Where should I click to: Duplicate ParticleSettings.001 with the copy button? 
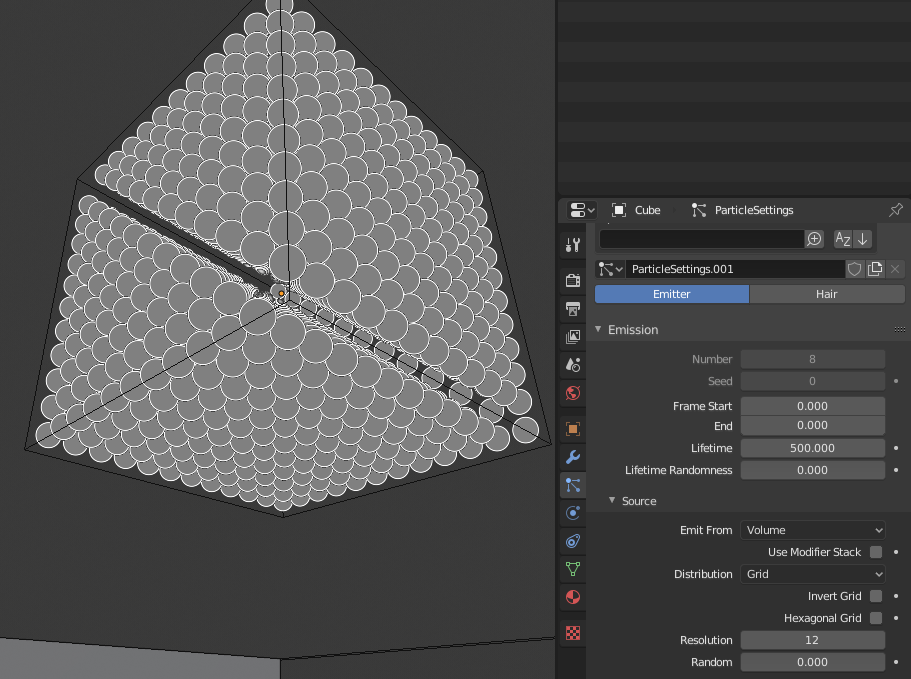point(876,269)
